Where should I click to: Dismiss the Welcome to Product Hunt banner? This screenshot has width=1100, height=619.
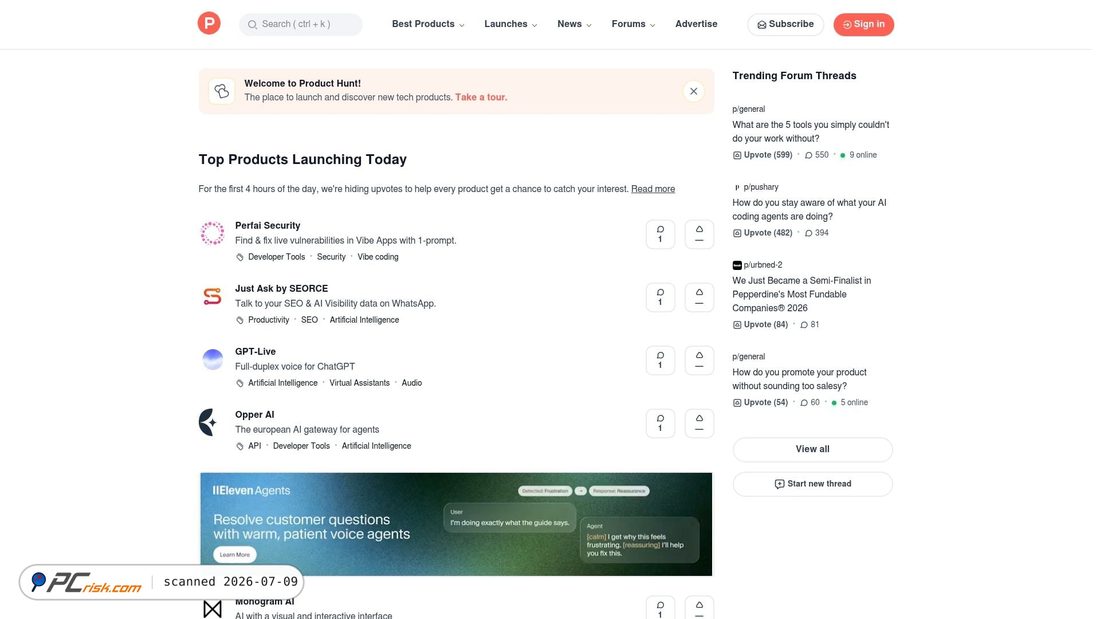point(693,91)
